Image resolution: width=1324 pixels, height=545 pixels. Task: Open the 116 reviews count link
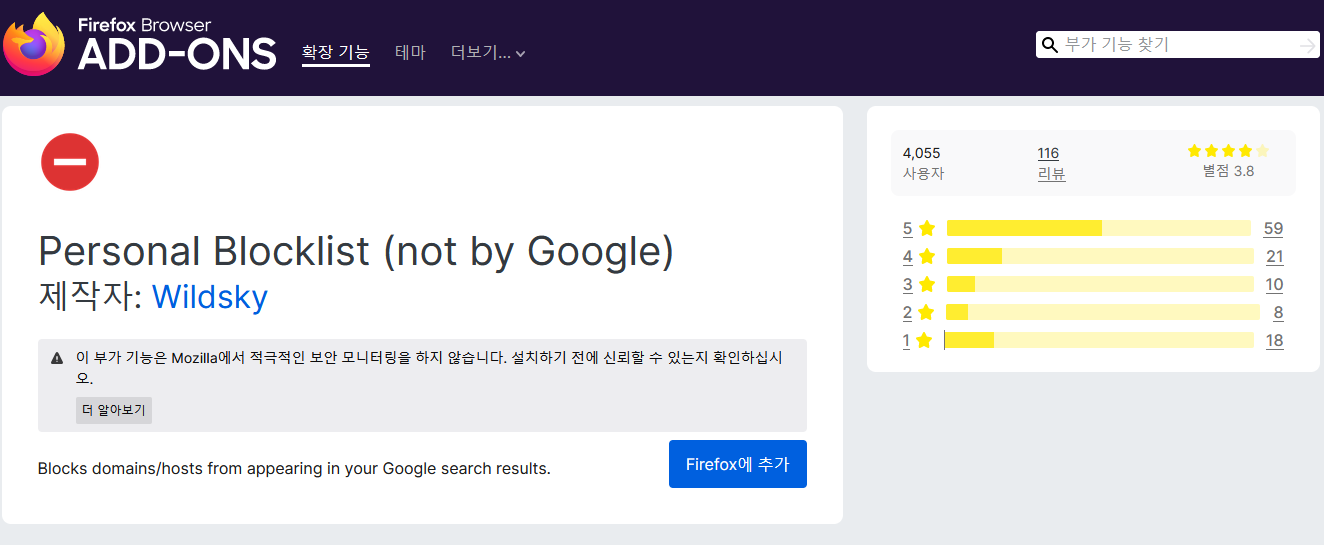1048,153
